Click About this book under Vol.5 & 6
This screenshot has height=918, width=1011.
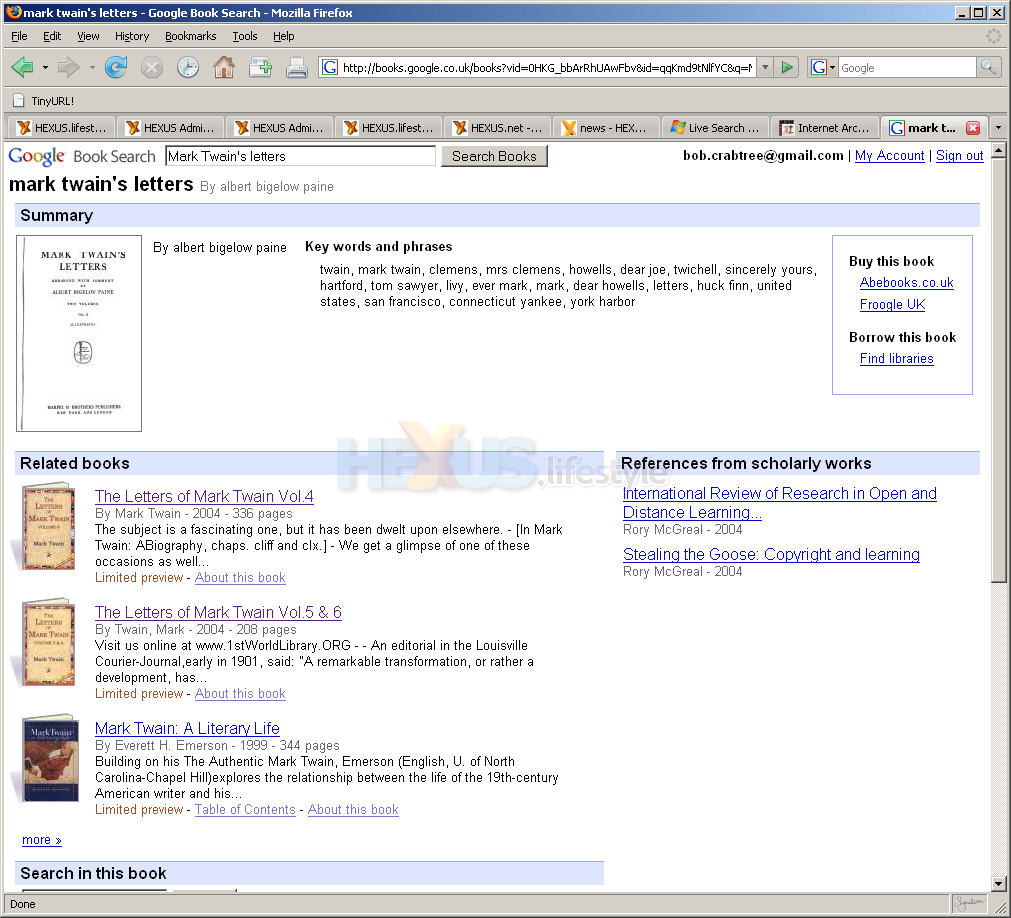coord(240,693)
